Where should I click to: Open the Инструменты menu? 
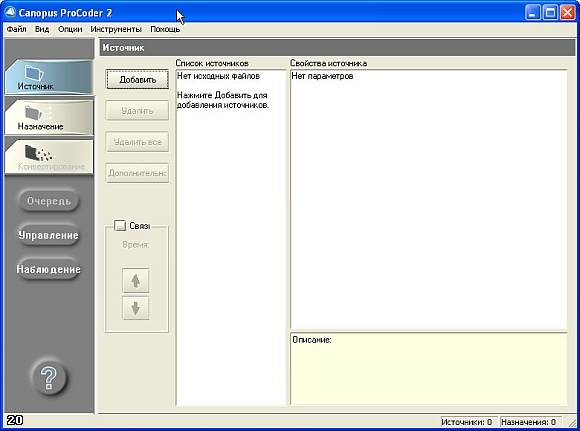tap(116, 29)
